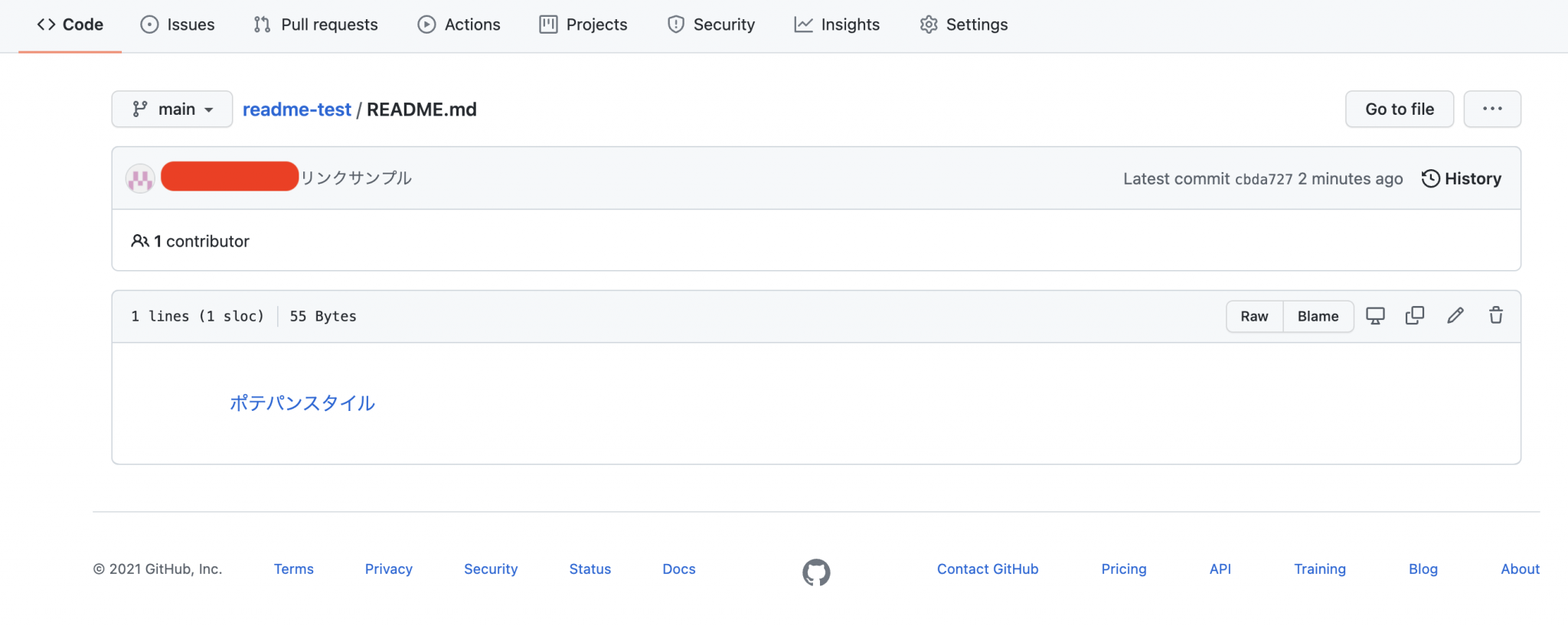1568x626 pixels.
Task: Open the three-dots more options menu
Action: (x=1491, y=109)
